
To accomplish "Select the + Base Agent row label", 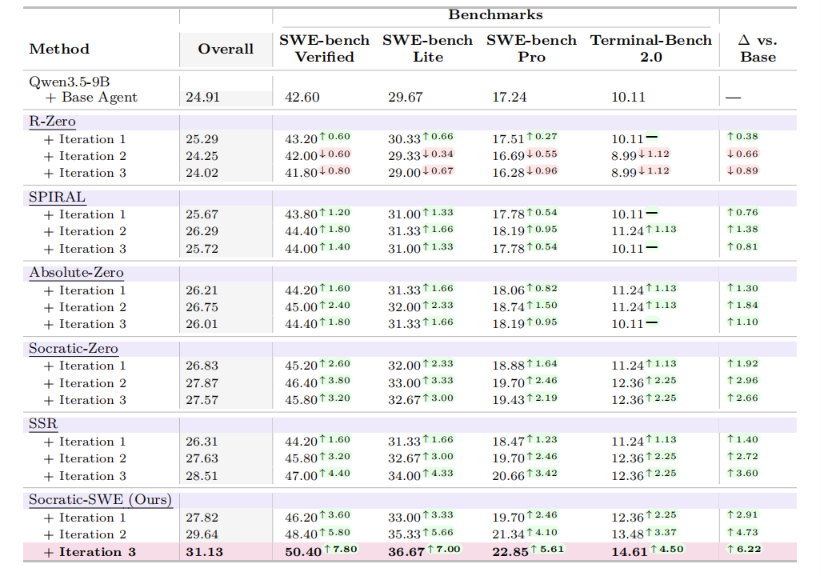I will click(x=91, y=97).
